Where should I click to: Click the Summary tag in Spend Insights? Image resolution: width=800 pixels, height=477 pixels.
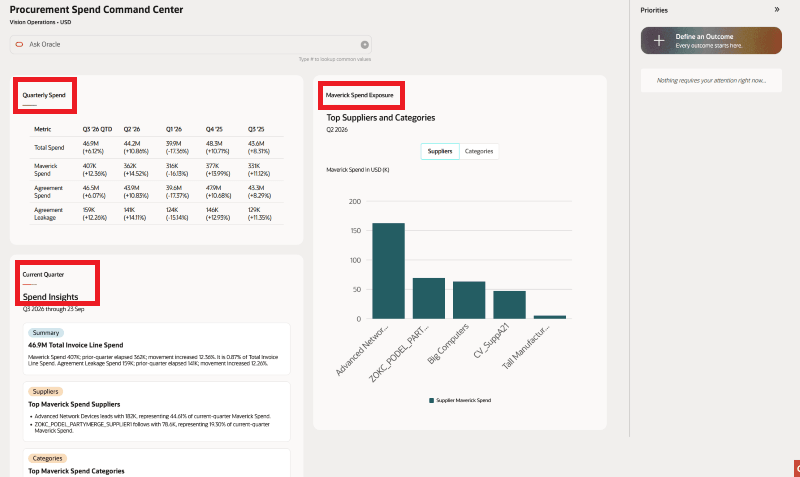(46, 333)
